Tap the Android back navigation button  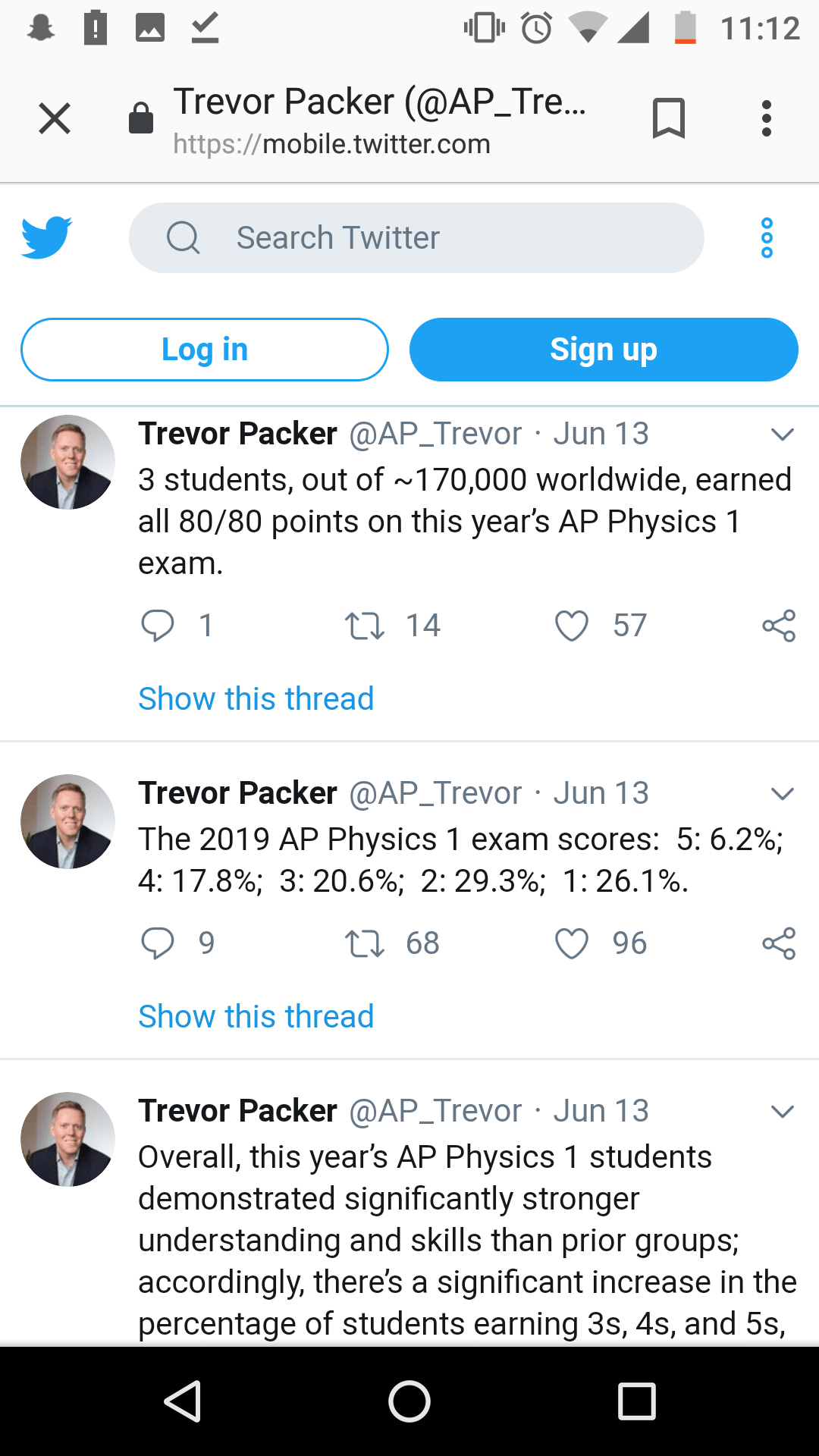click(x=182, y=1401)
